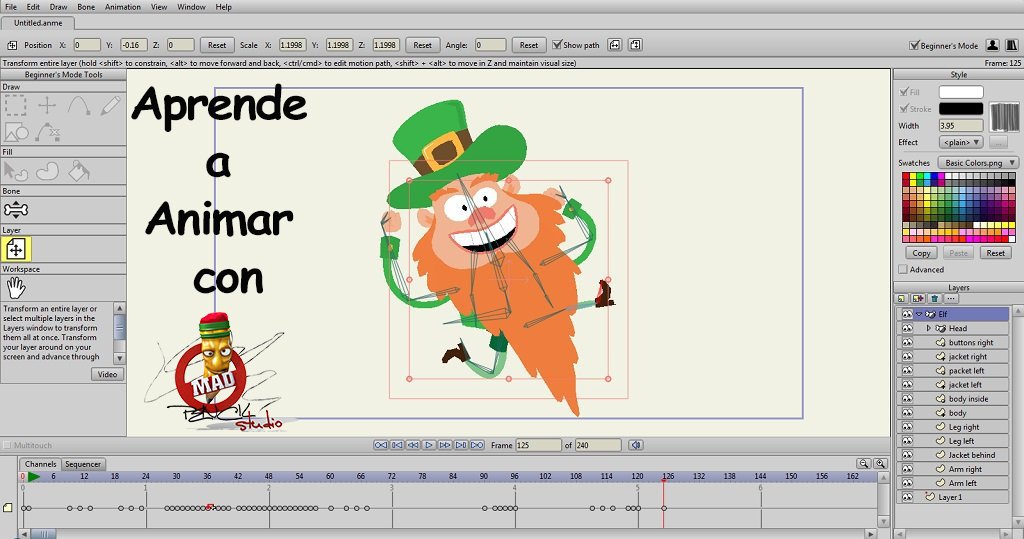Toggle the Stroke checkbox

904,108
